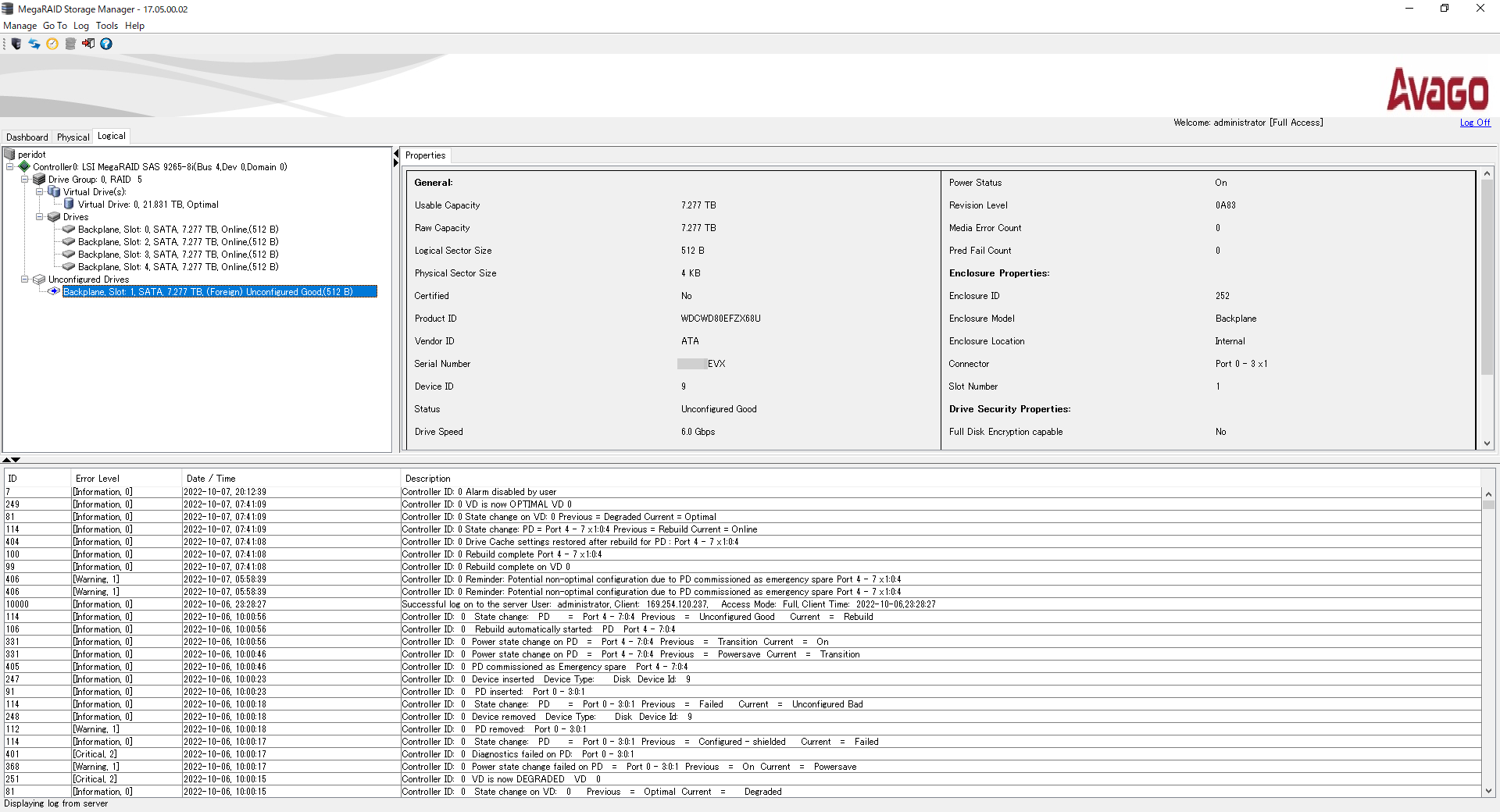Select Backplane Slot 4 drive row
1500x812 pixels.
tap(178, 266)
